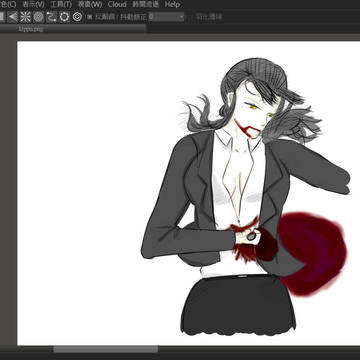Image resolution: width=360 pixels, height=360 pixels.
Task: Click the horizontal scrollbar thumb below canvas
Action: 106,349
